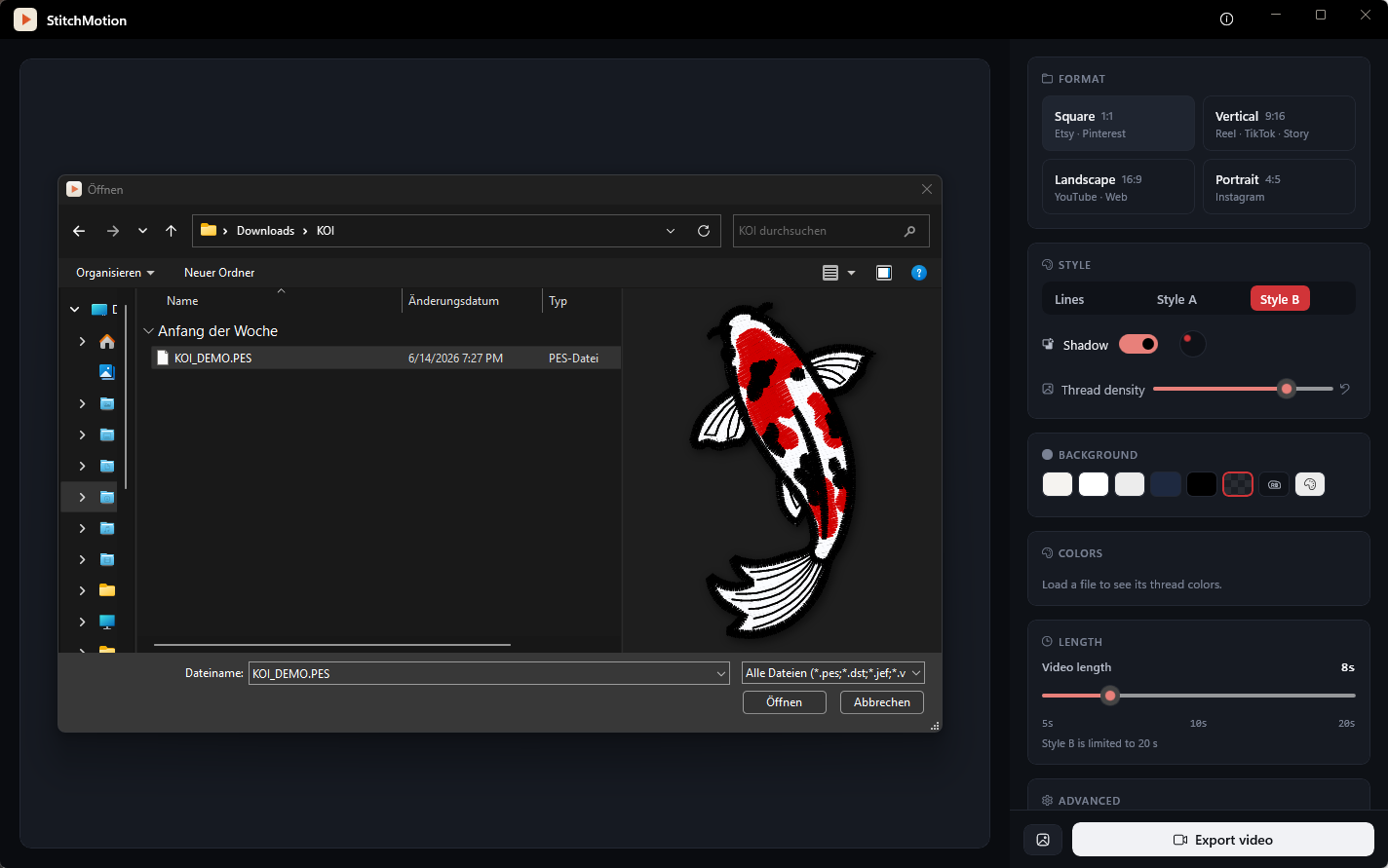Click the file list horizontal scrollbar
The height and width of the screenshot is (868, 1388).
point(332,644)
